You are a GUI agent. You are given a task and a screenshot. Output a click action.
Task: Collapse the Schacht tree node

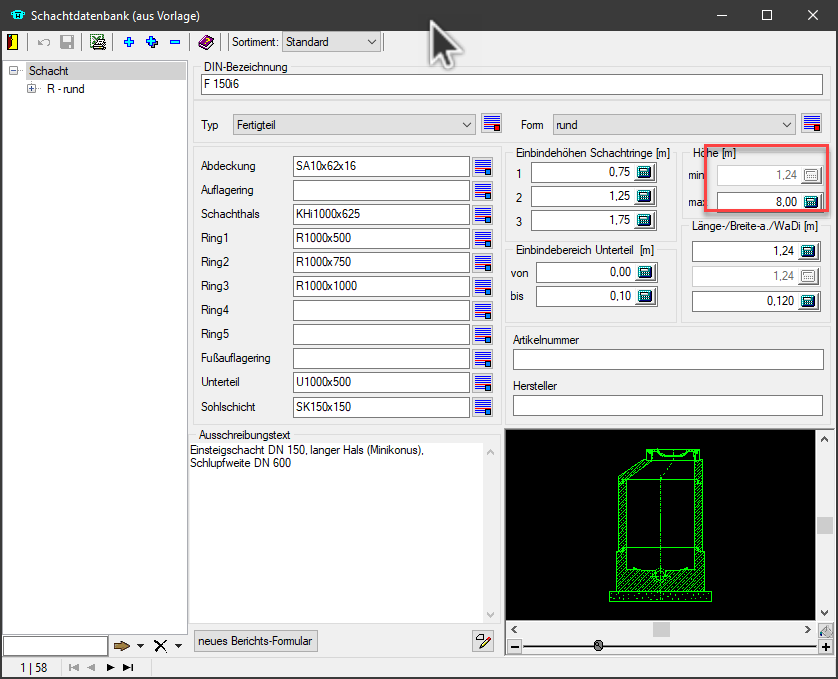[14, 71]
